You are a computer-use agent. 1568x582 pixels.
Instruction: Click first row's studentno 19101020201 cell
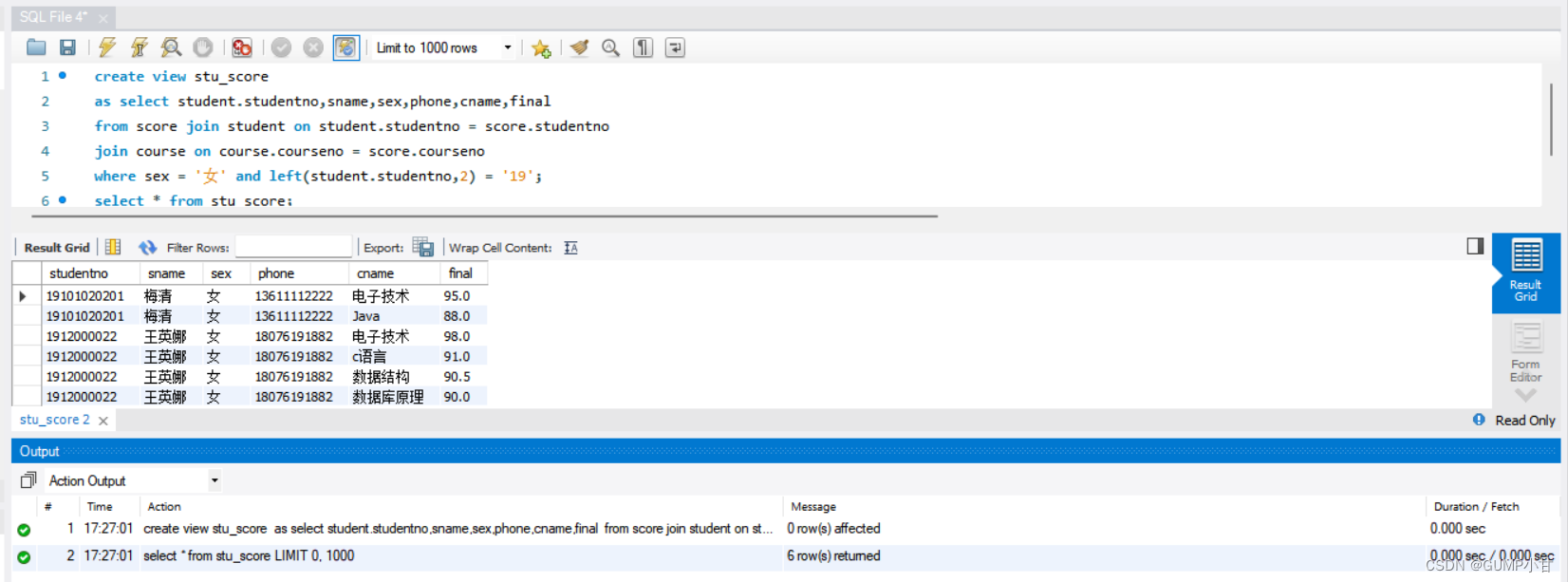point(91,296)
